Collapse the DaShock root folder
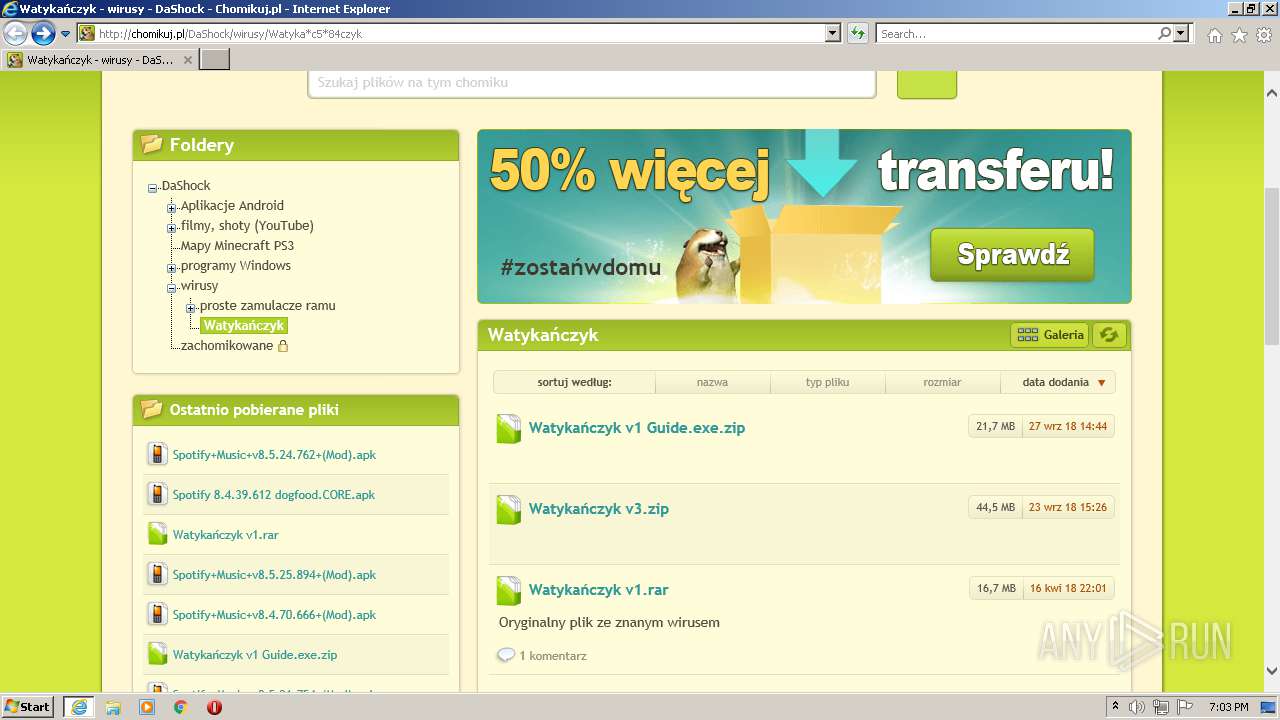This screenshot has width=1280, height=720. (153, 187)
